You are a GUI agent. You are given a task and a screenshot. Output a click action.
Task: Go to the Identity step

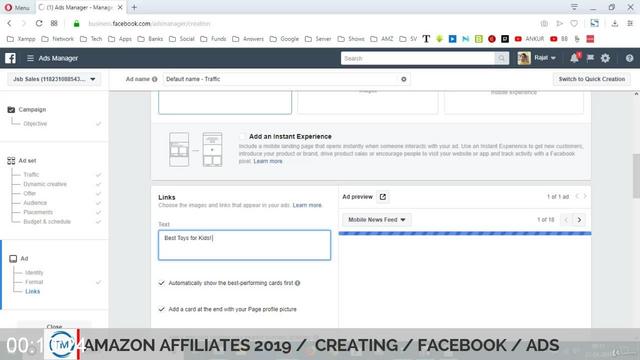click(34, 273)
